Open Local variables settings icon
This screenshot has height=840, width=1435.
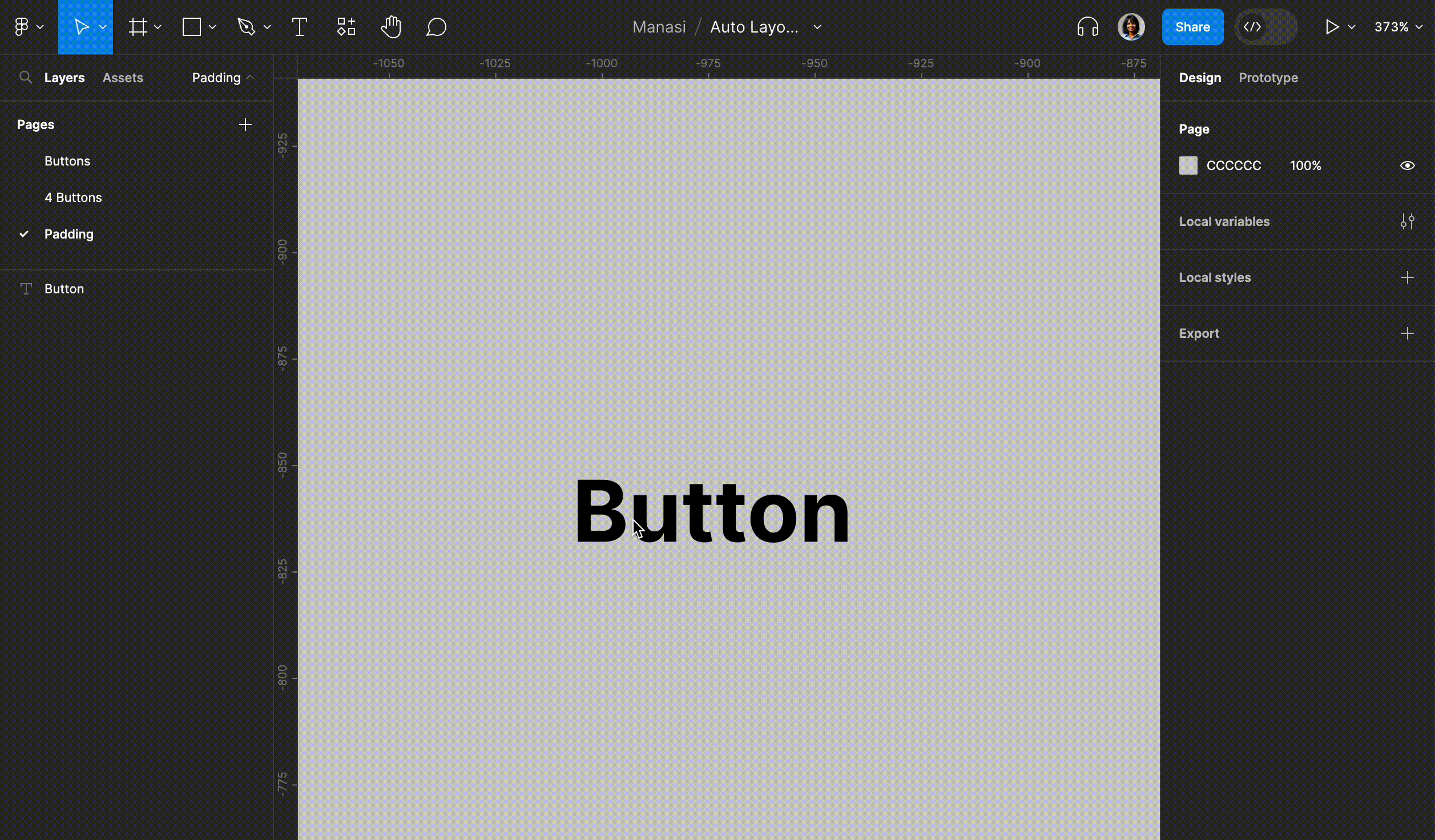[x=1408, y=221]
